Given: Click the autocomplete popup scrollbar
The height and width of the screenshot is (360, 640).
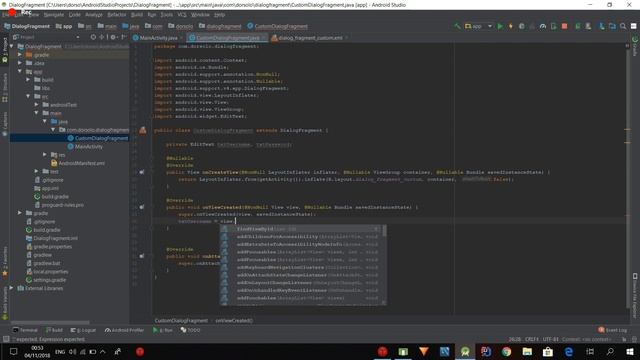Looking at the screenshot, I should pos(384,231).
